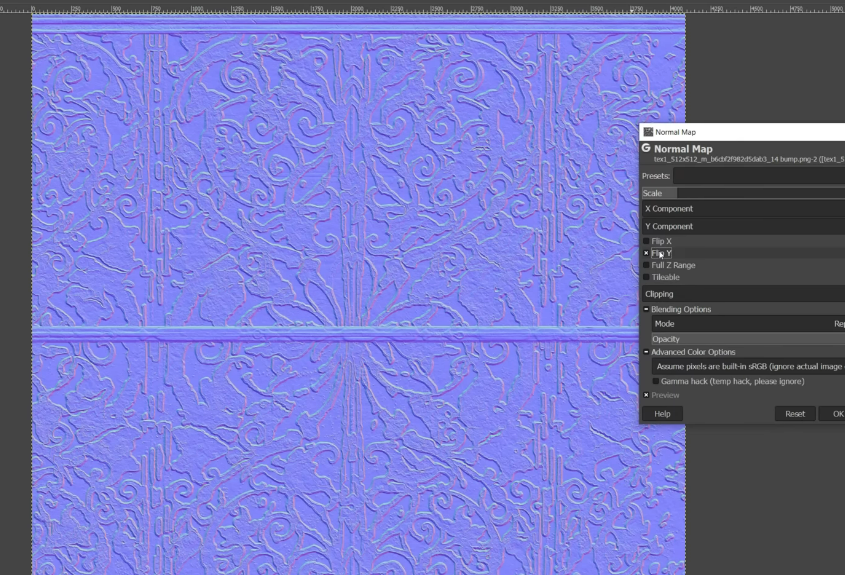Open the blending Mode dropdown

point(748,324)
